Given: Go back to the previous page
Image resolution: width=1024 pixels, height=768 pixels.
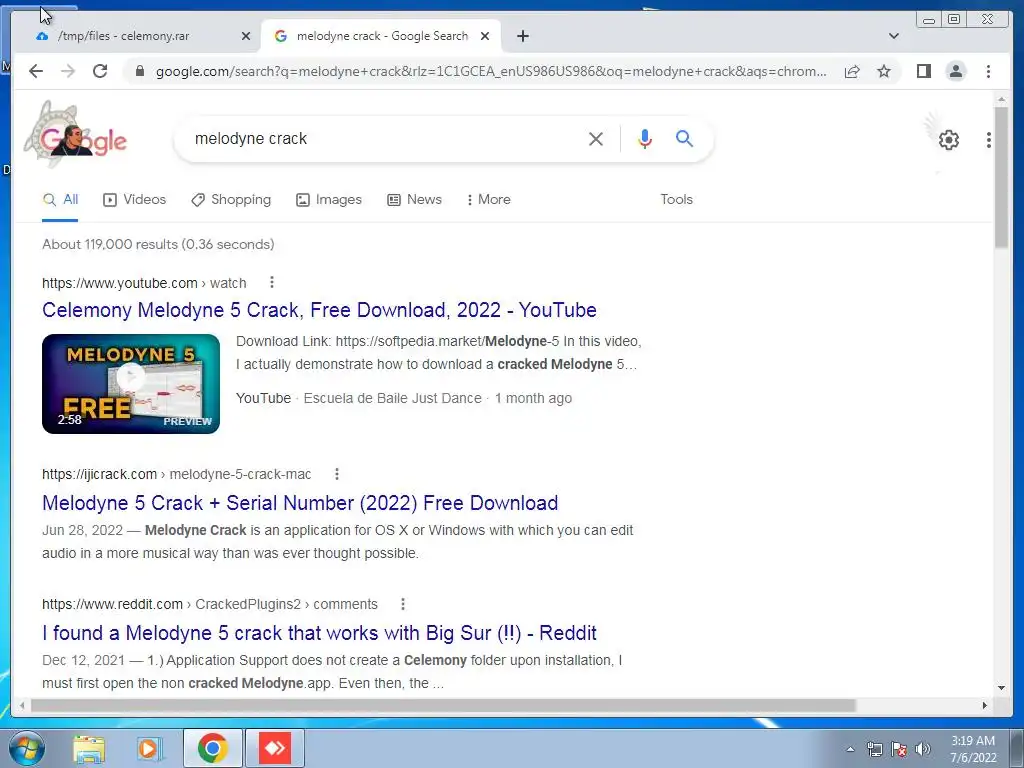Looking at the screenshot, I should tap(36, 71).
